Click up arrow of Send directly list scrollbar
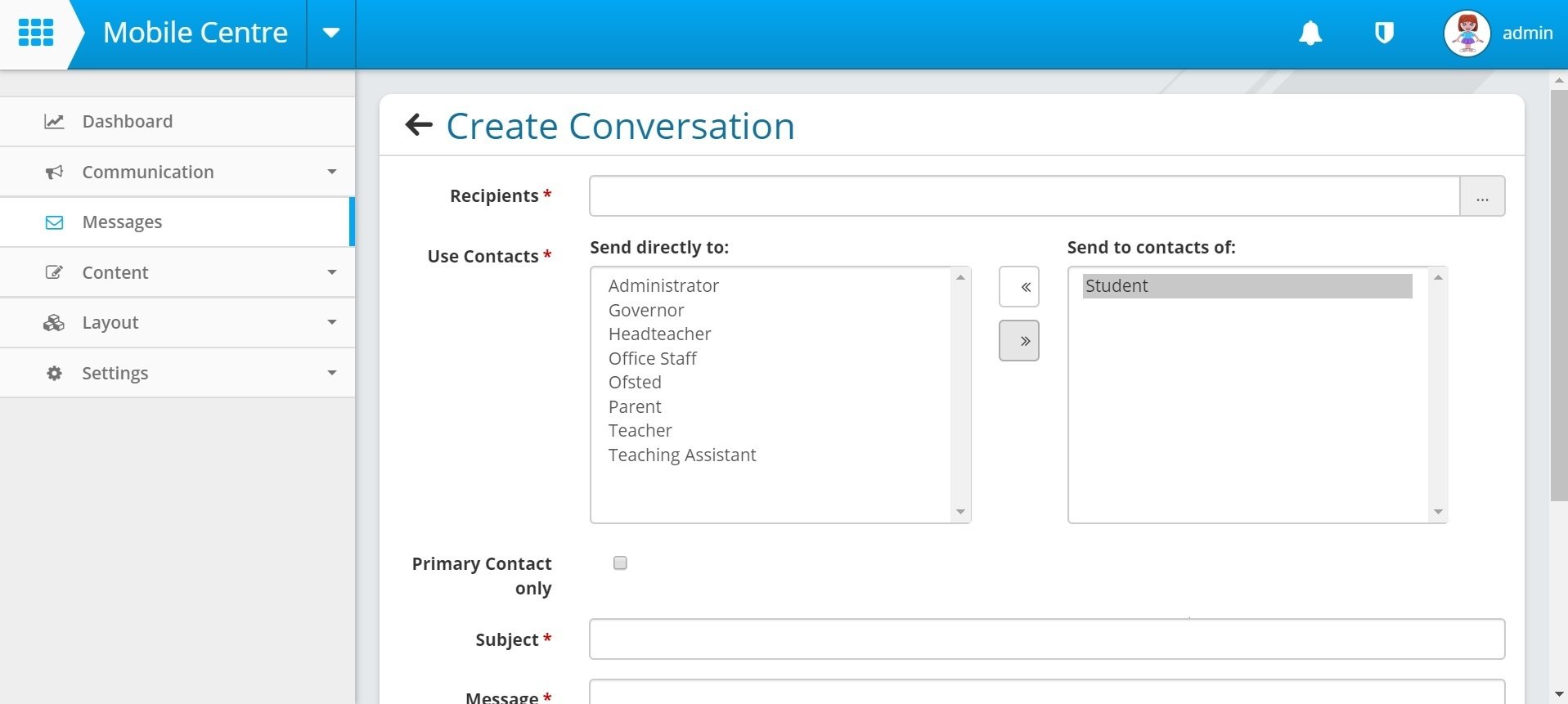The width and height of the screenshot is (1568, 704). click(x=960, y=278)
